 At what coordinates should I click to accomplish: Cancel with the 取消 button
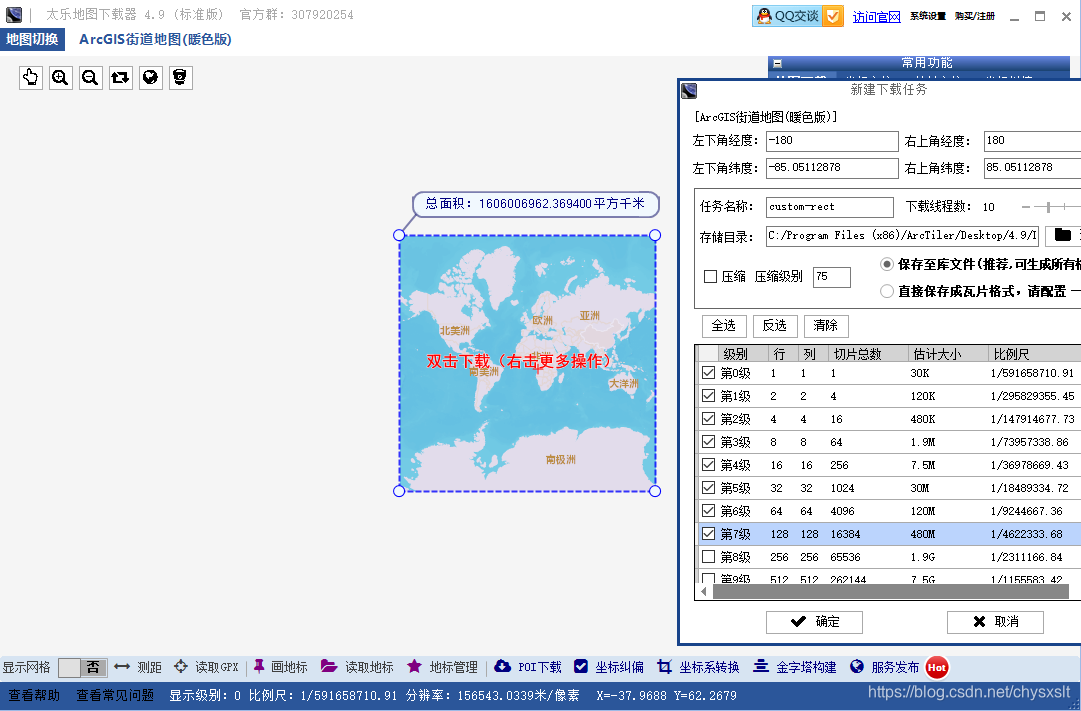point(995,621)
